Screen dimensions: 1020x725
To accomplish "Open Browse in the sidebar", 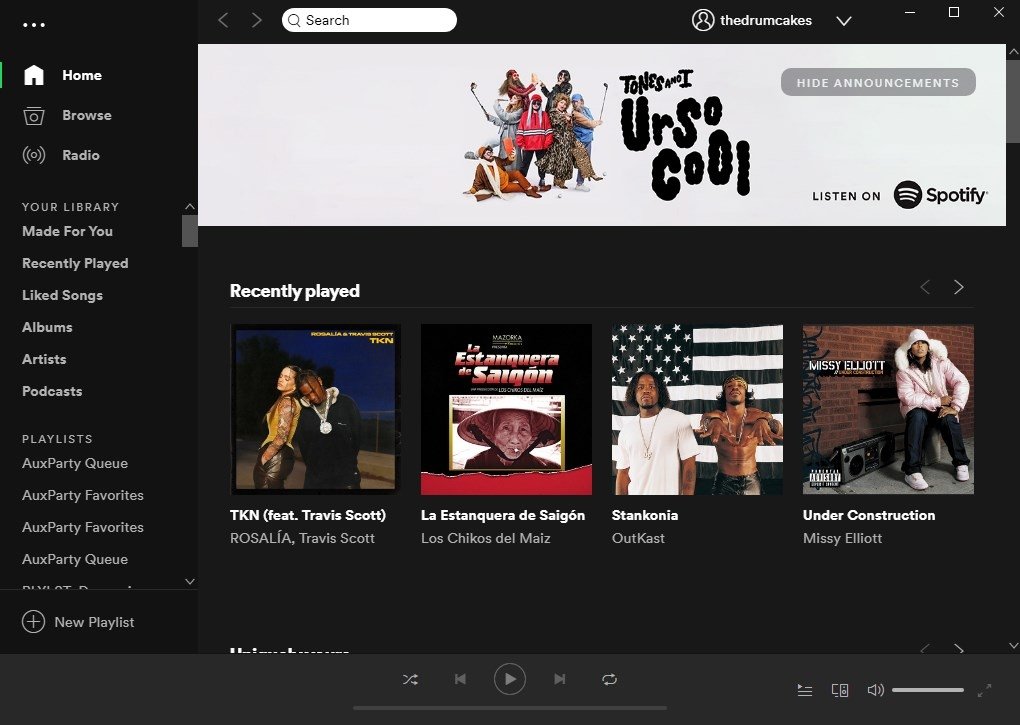I will pos(87,115).
